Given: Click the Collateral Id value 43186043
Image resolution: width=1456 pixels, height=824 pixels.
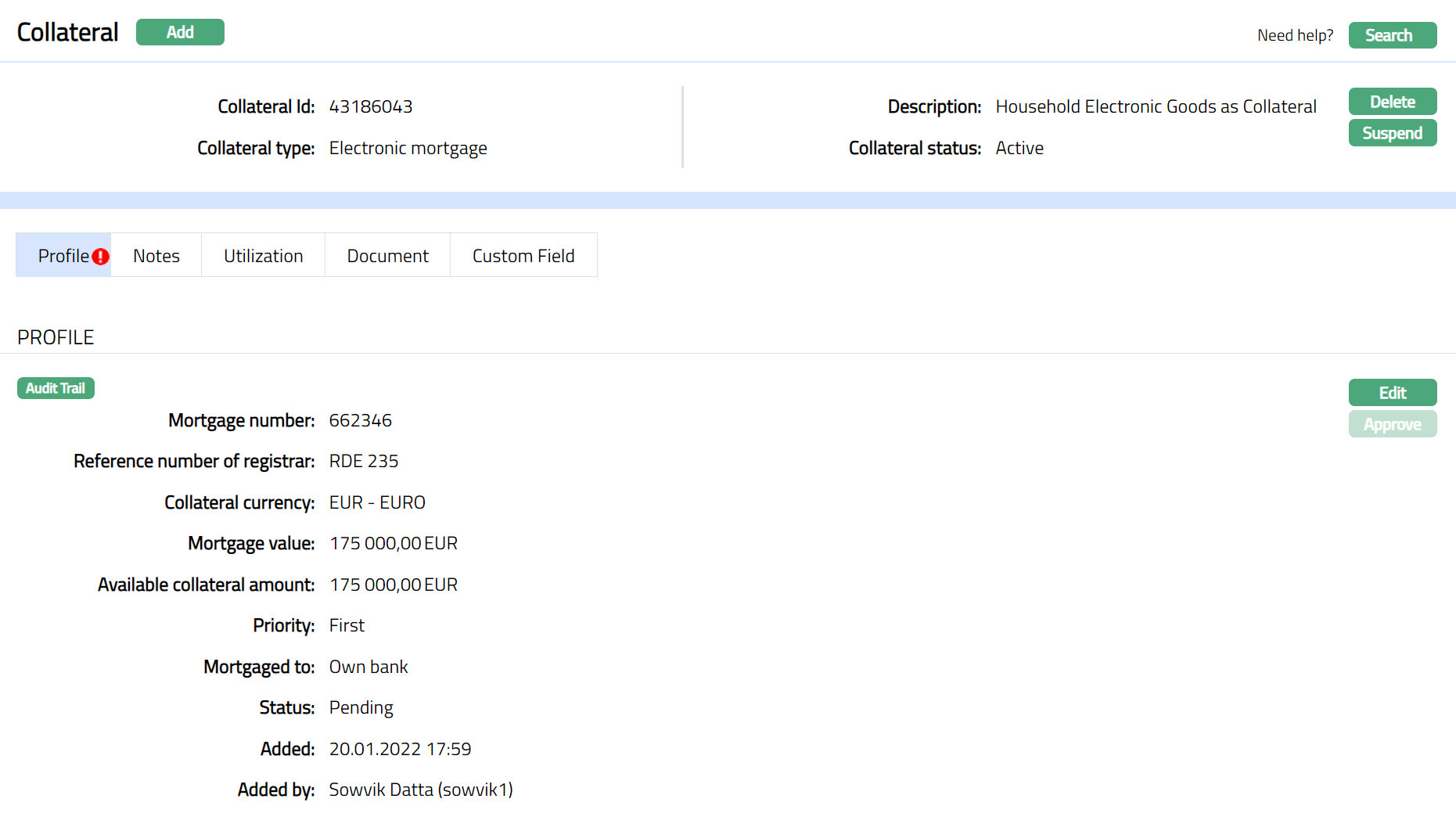Looking at the screenshot, I should (x=371, y=106).
